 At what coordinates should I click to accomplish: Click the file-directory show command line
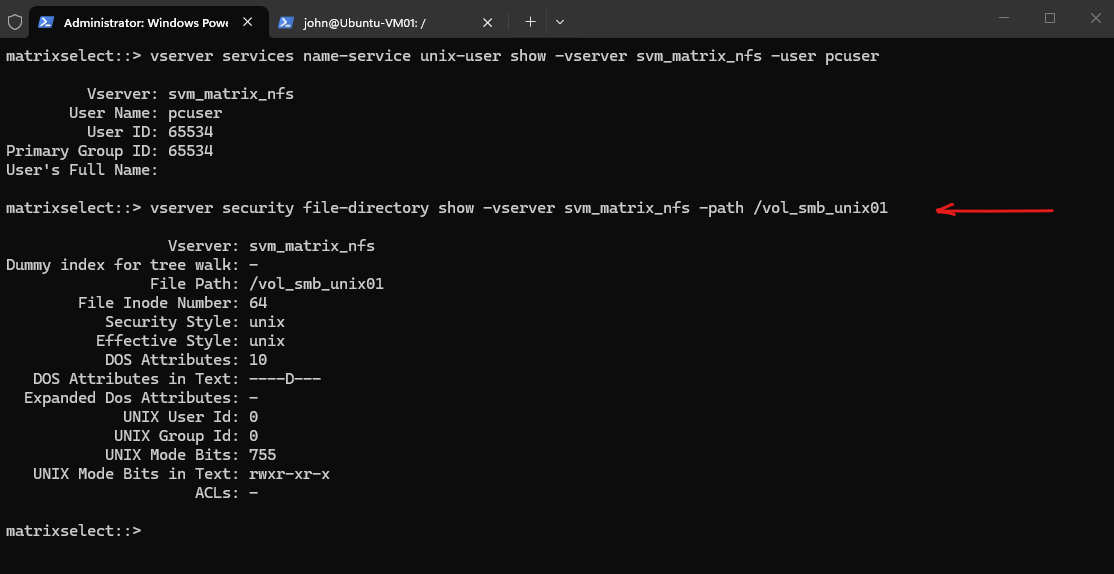tap(447, 208)
